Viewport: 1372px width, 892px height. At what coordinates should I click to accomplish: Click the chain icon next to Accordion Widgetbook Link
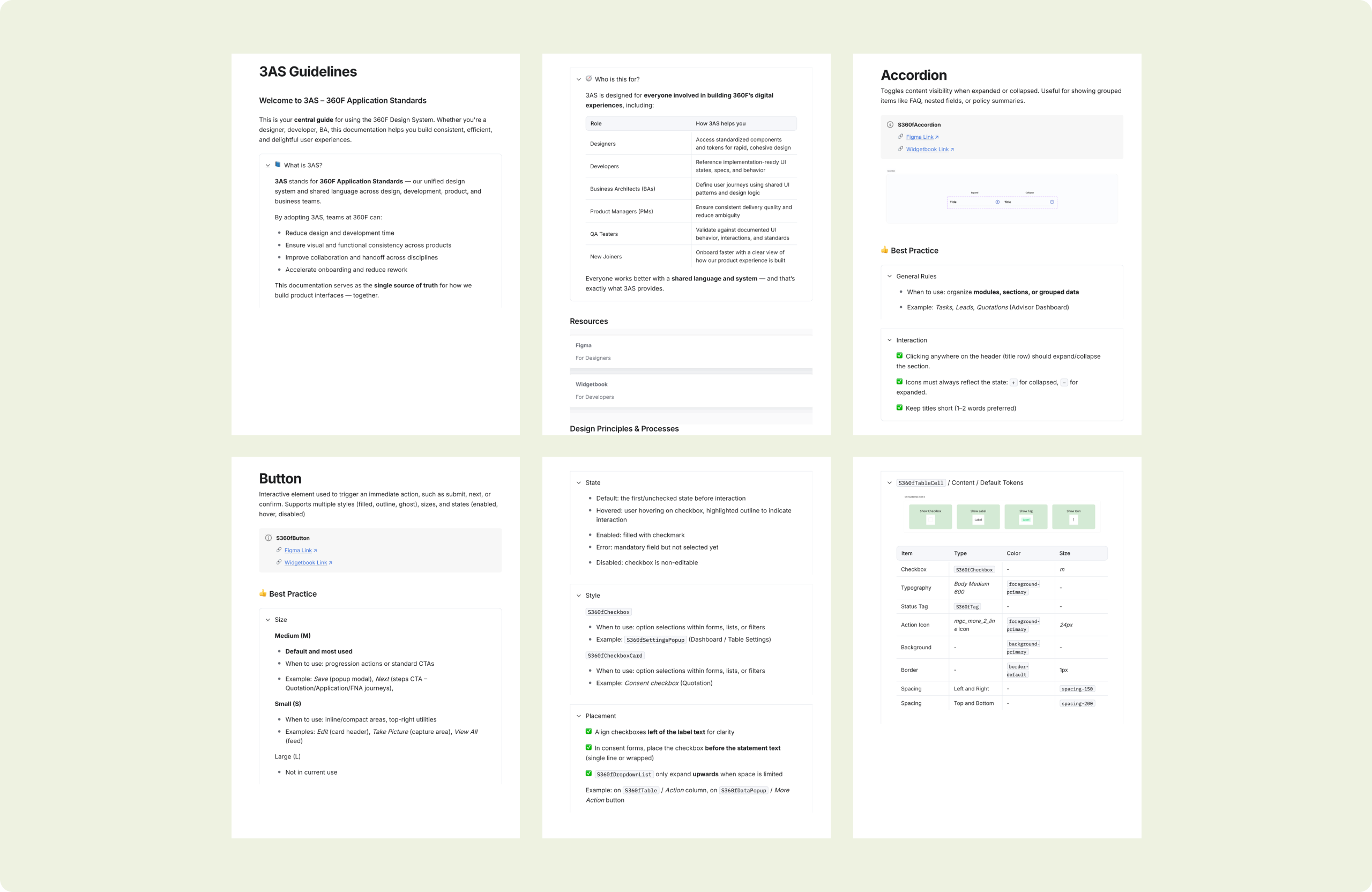900,149
